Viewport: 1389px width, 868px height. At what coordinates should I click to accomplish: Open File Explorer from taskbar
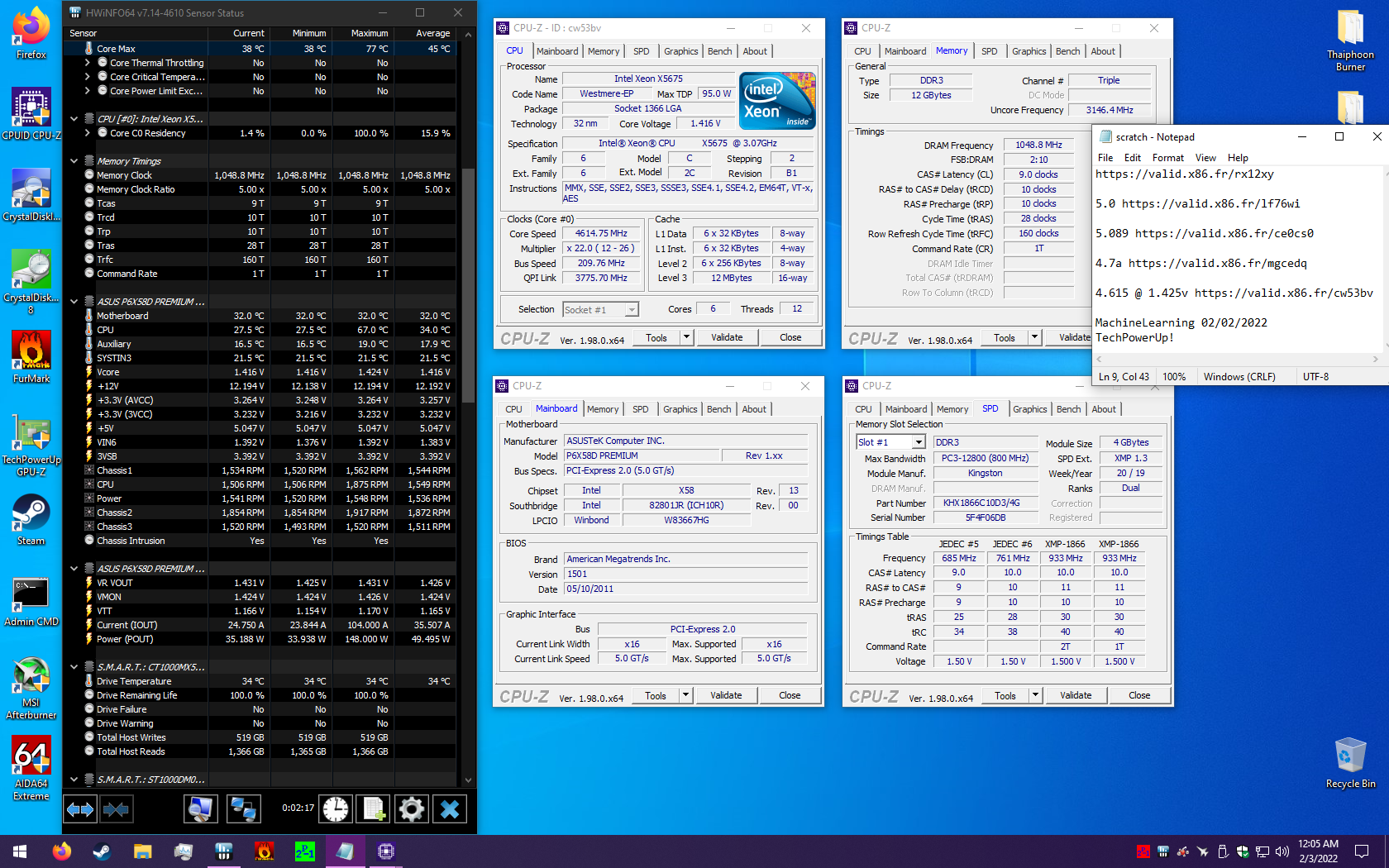pyautogui.click(x=143, y=851)
